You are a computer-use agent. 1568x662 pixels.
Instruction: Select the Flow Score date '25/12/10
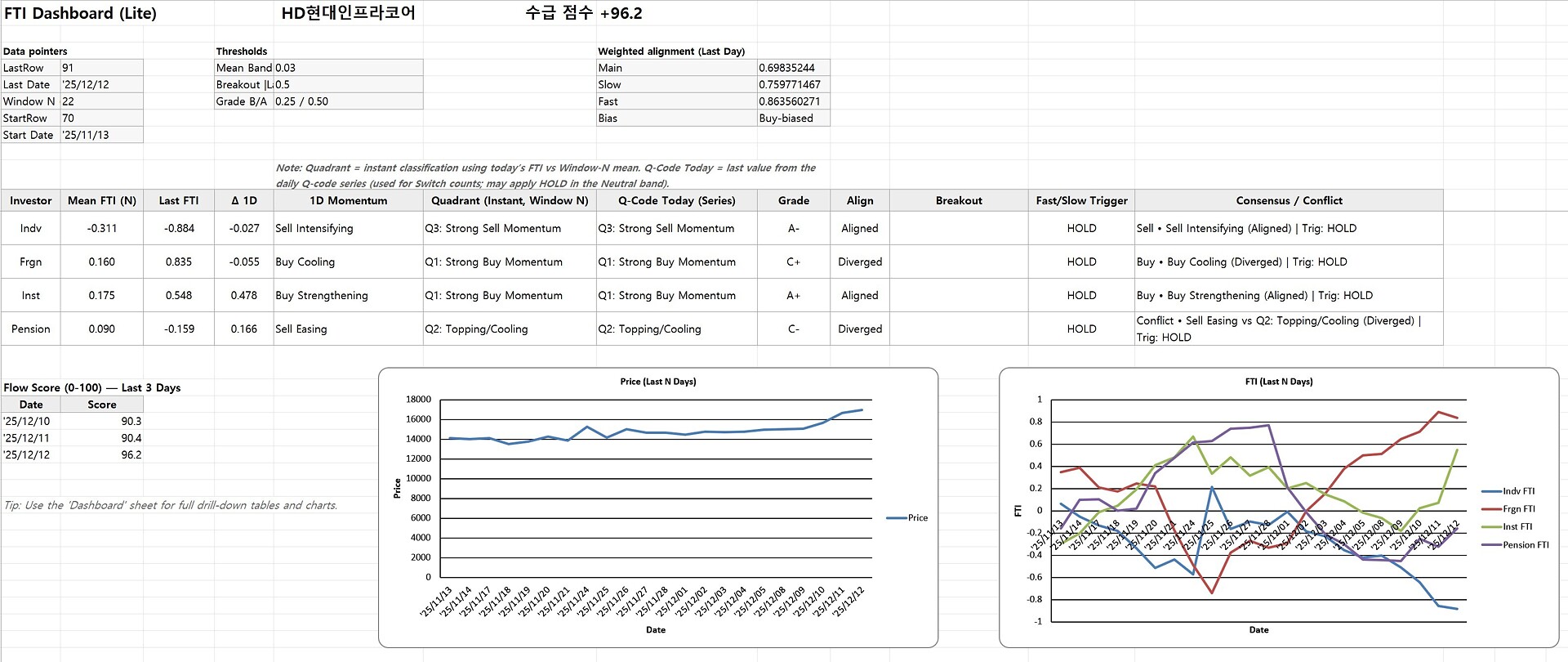[30, 422]
